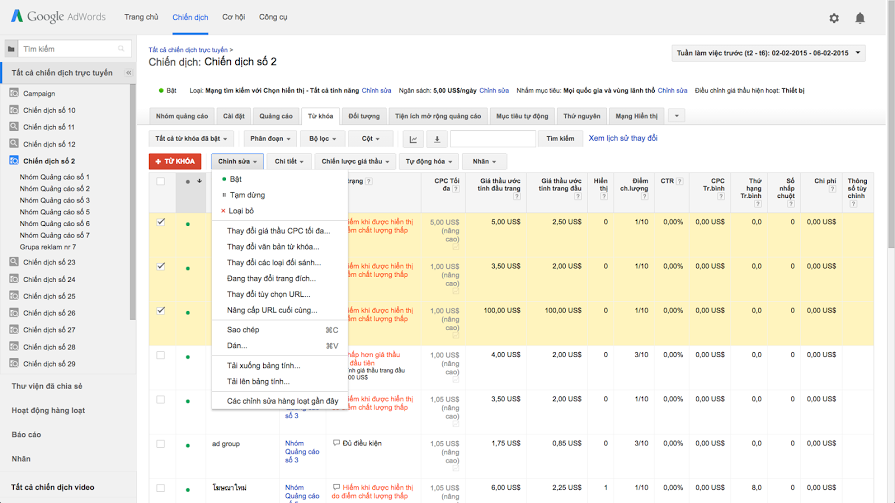Click the status column sort arrow in header
The image size is (895, 503).
coord(199,182)
